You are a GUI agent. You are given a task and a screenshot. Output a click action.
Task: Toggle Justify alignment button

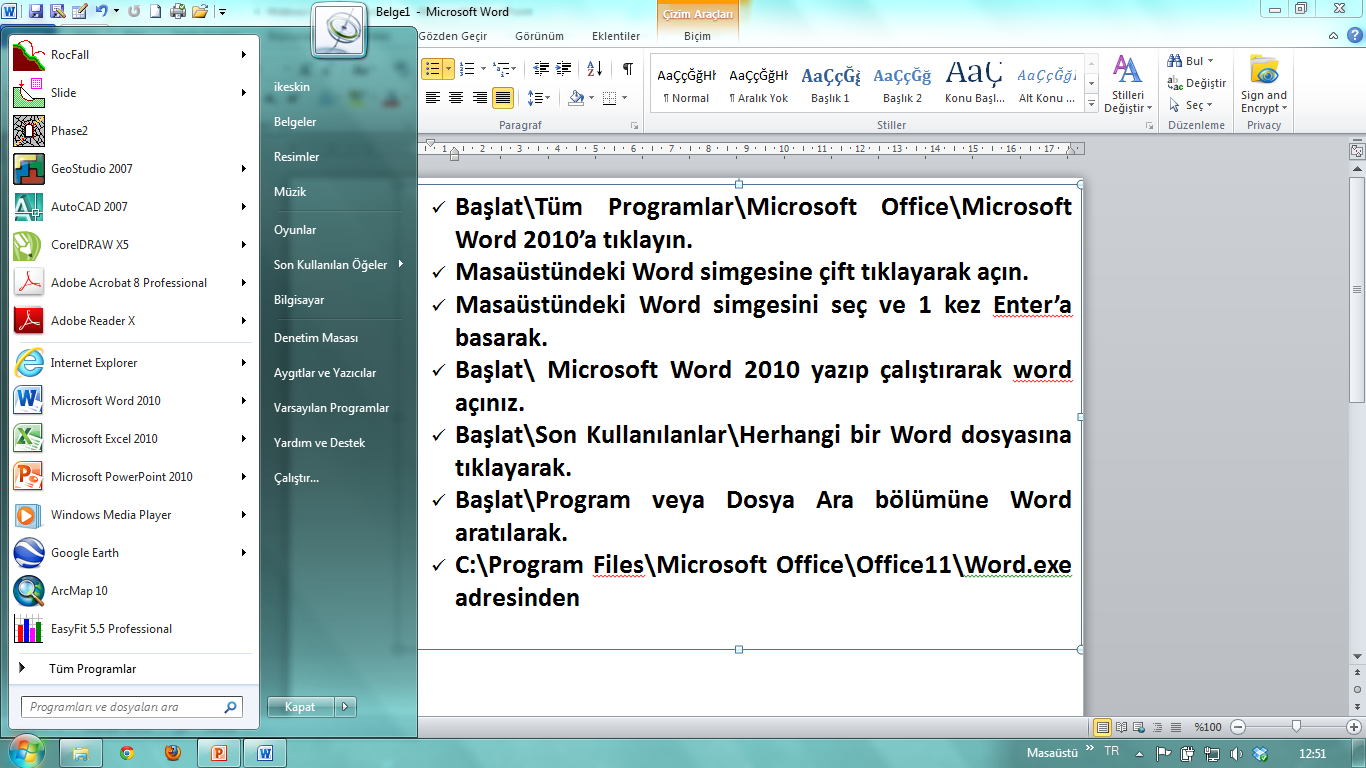click(x=502, y=98)
